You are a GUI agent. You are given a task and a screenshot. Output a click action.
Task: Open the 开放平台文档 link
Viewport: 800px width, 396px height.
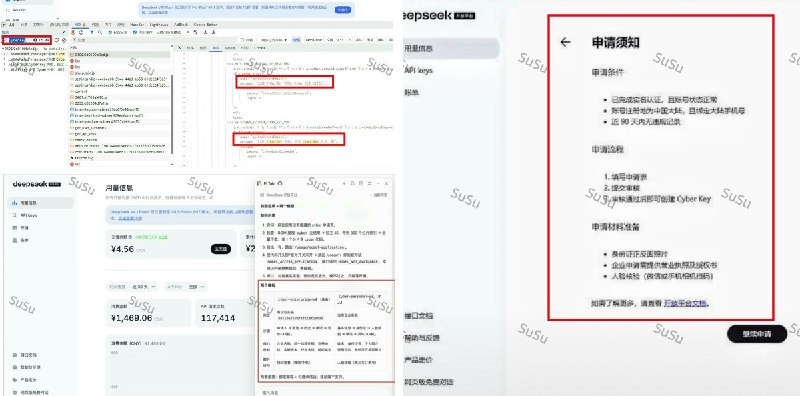686,303
